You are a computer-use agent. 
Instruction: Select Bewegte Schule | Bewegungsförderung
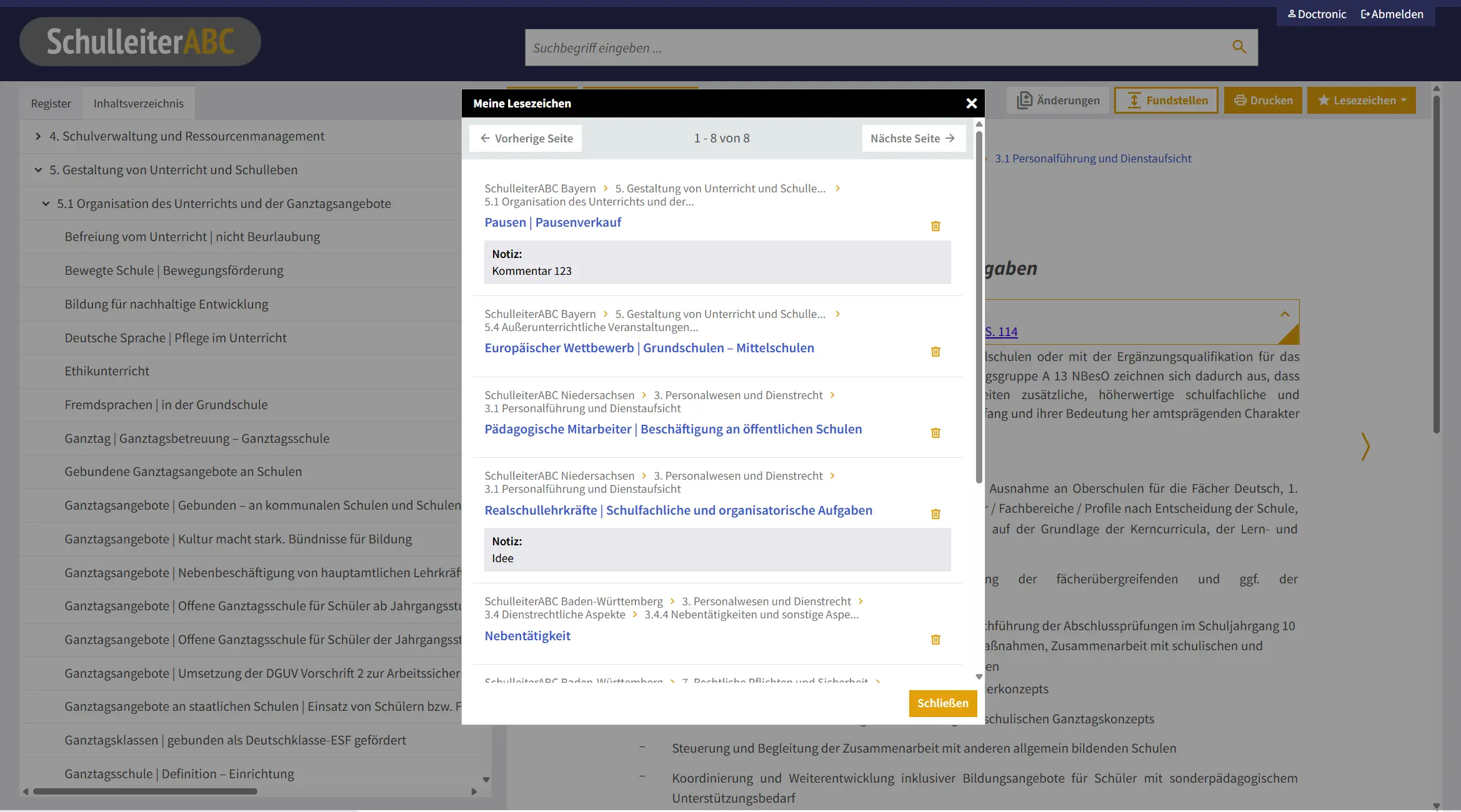pyautogui.click(x=174, y=271)
